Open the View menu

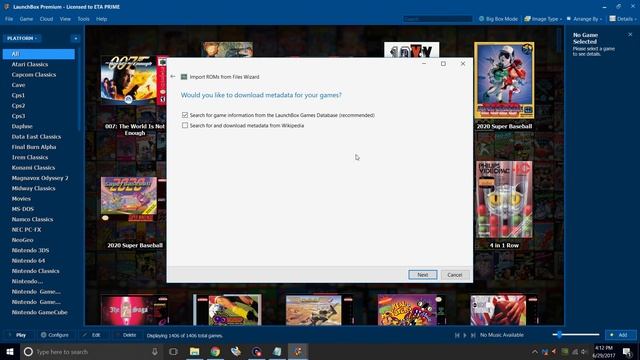pos(65,19)
